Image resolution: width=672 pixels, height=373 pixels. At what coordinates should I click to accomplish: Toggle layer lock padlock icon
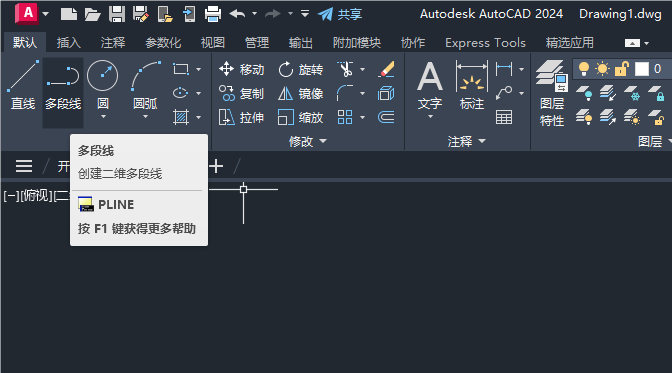[622, 69]
